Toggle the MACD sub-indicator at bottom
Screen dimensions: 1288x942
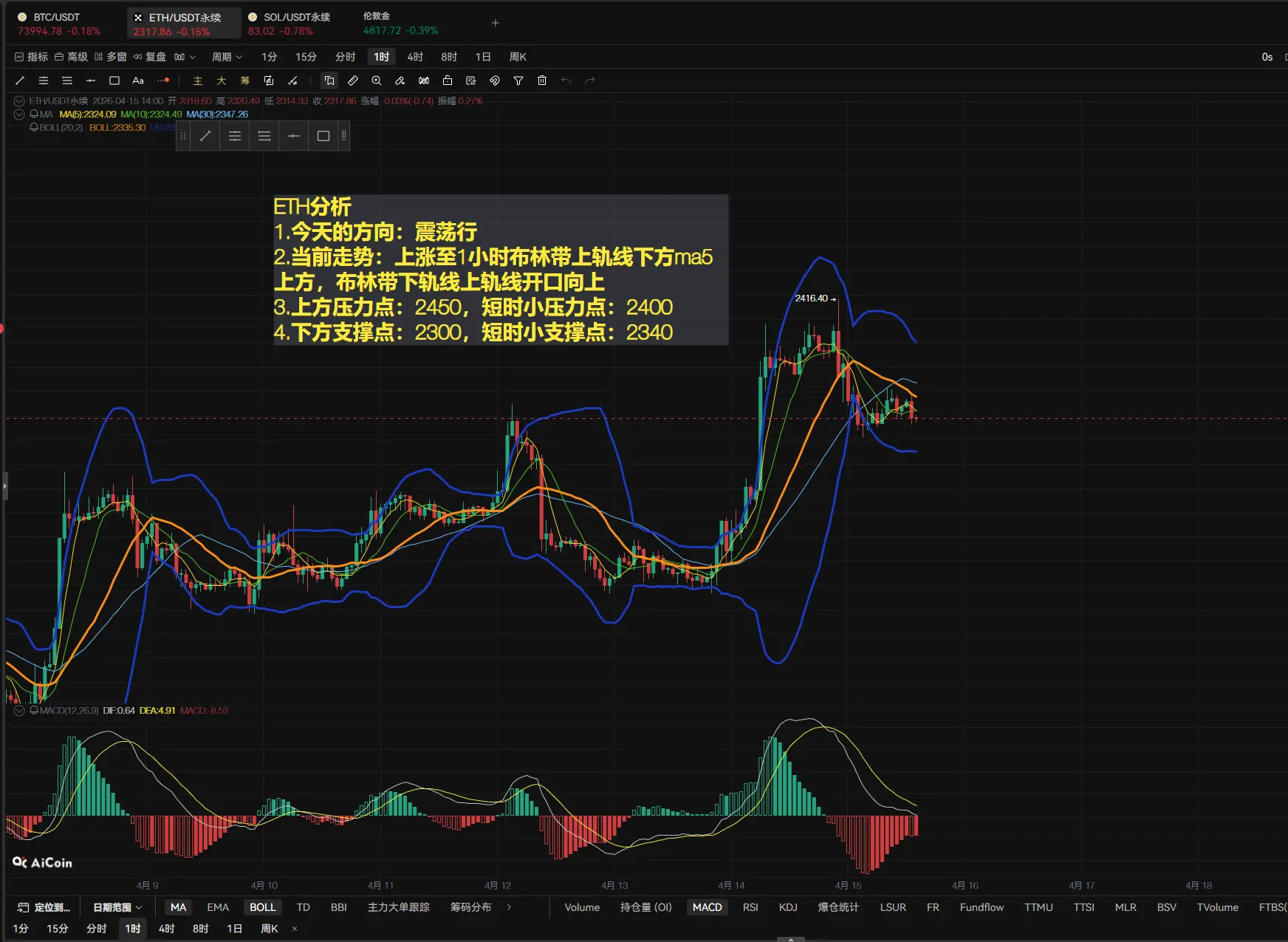(x=707, y=907)
